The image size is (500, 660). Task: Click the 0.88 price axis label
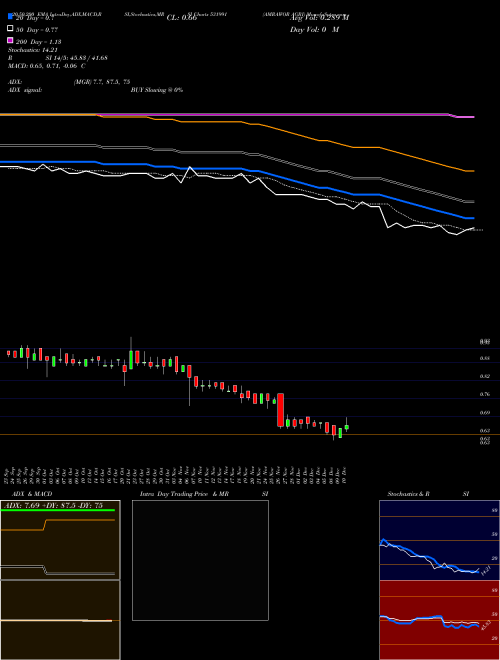point(485,358)
